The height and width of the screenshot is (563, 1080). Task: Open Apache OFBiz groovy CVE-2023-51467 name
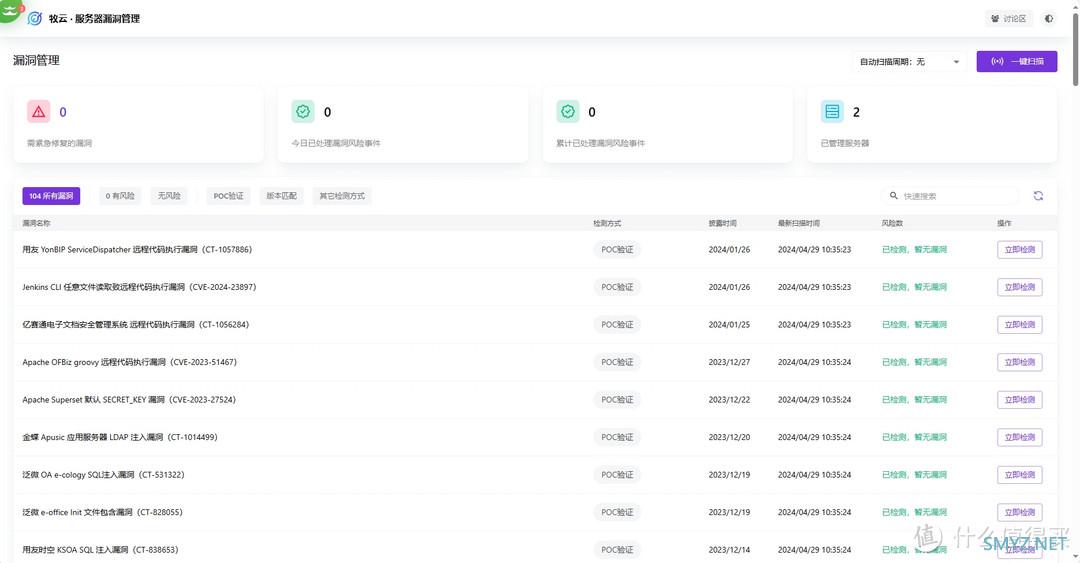(x=129, y=362)
